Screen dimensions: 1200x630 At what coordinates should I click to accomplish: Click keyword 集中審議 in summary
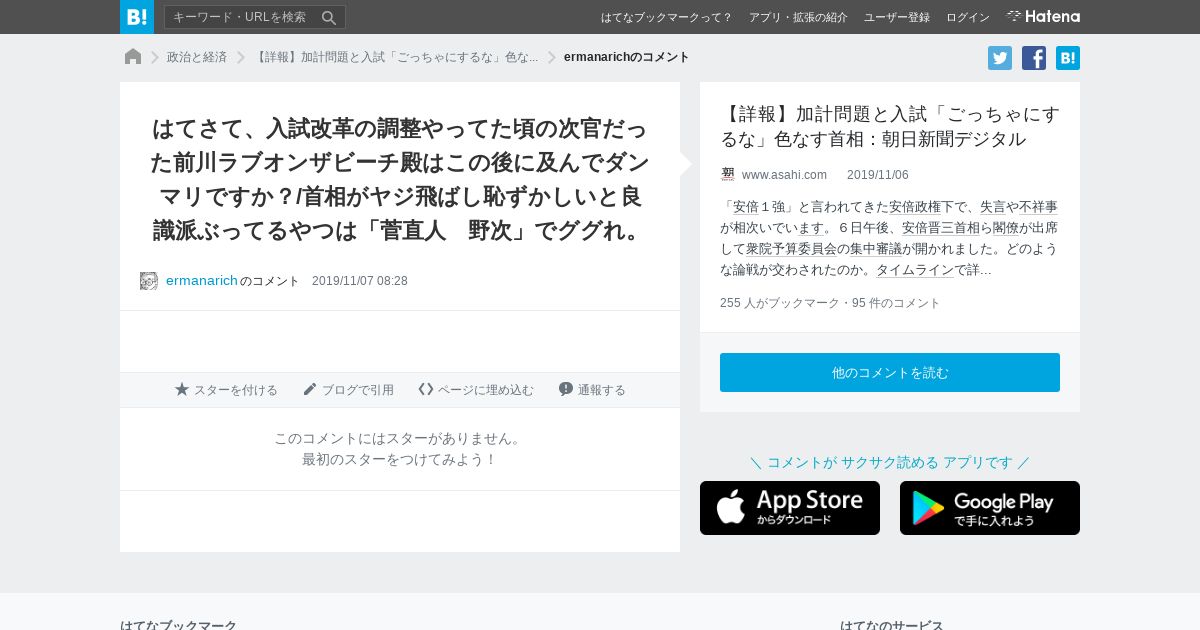[876, 249]
